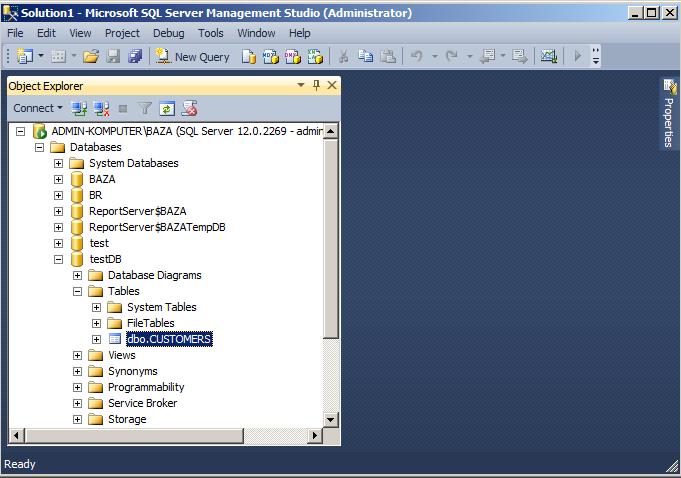Open the View menu
681x478 pixels.
pyautogui.click(x=80, y=33)
